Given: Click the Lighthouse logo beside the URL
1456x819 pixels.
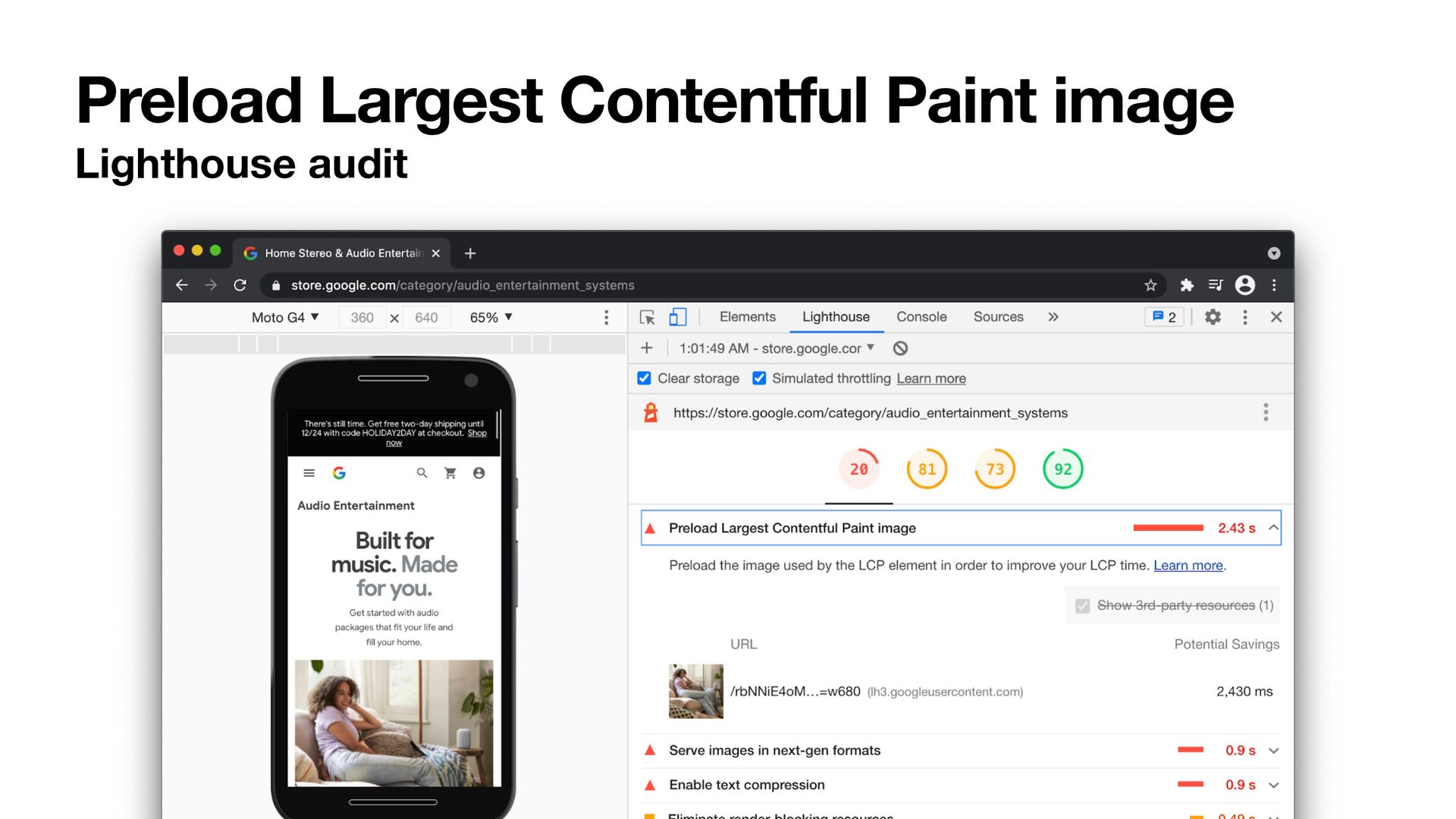Looking at the screenshot, I should coord(651,413).
